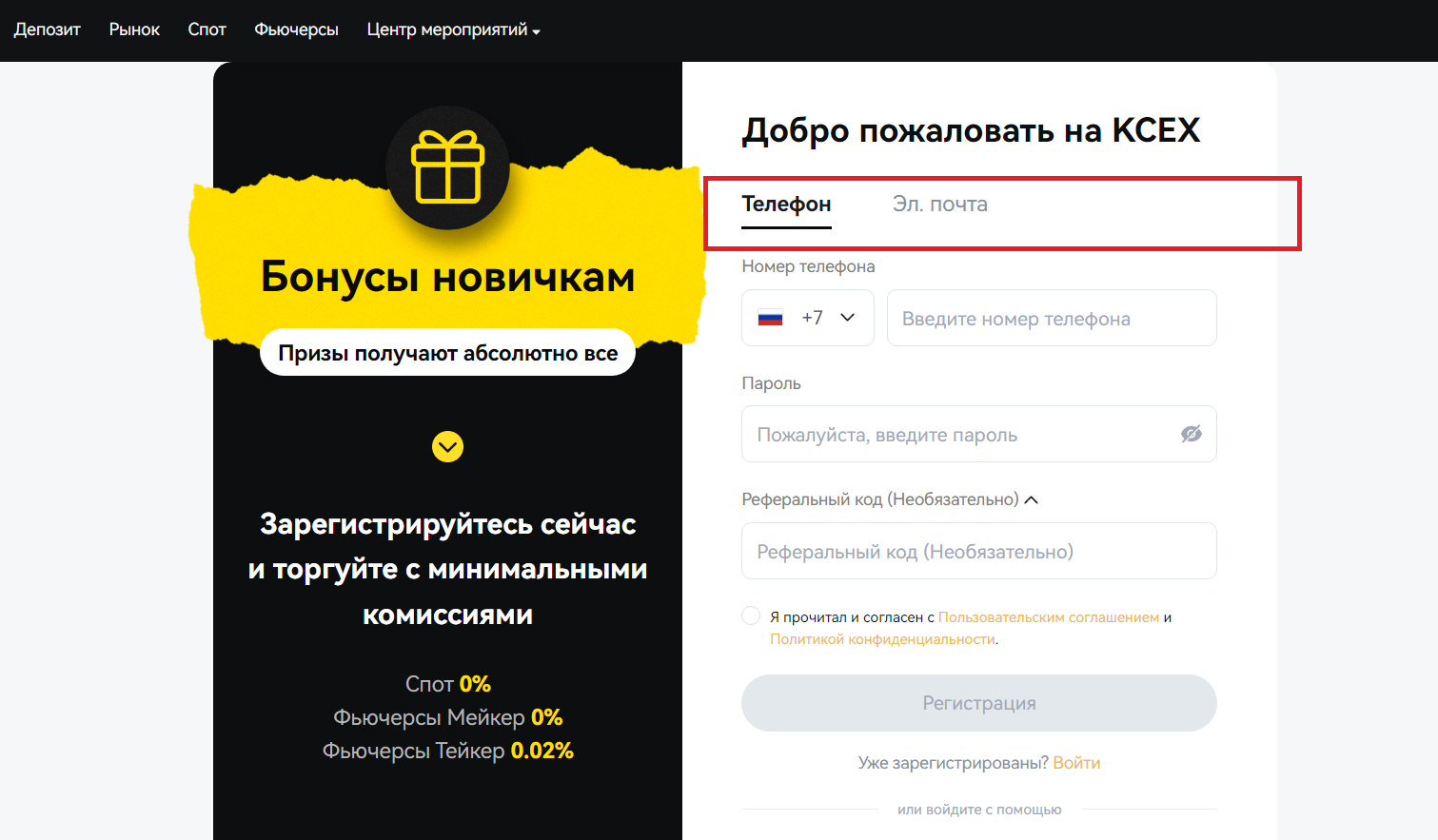Viewport: 1438px width, 840px height.
Task: Click the или войдите с помощью text
Action: (x=979, y=810)
